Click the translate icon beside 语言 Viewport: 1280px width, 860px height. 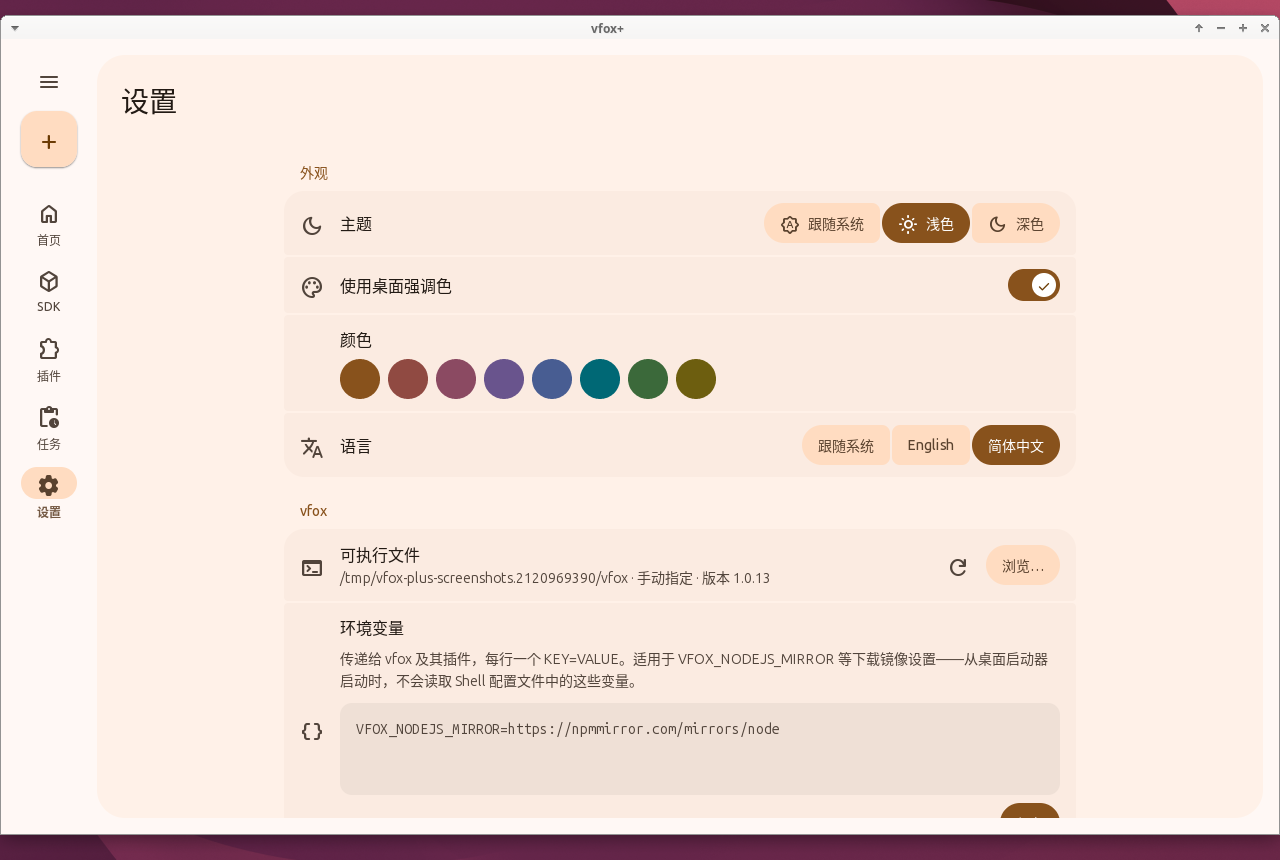tap(312, 447)
